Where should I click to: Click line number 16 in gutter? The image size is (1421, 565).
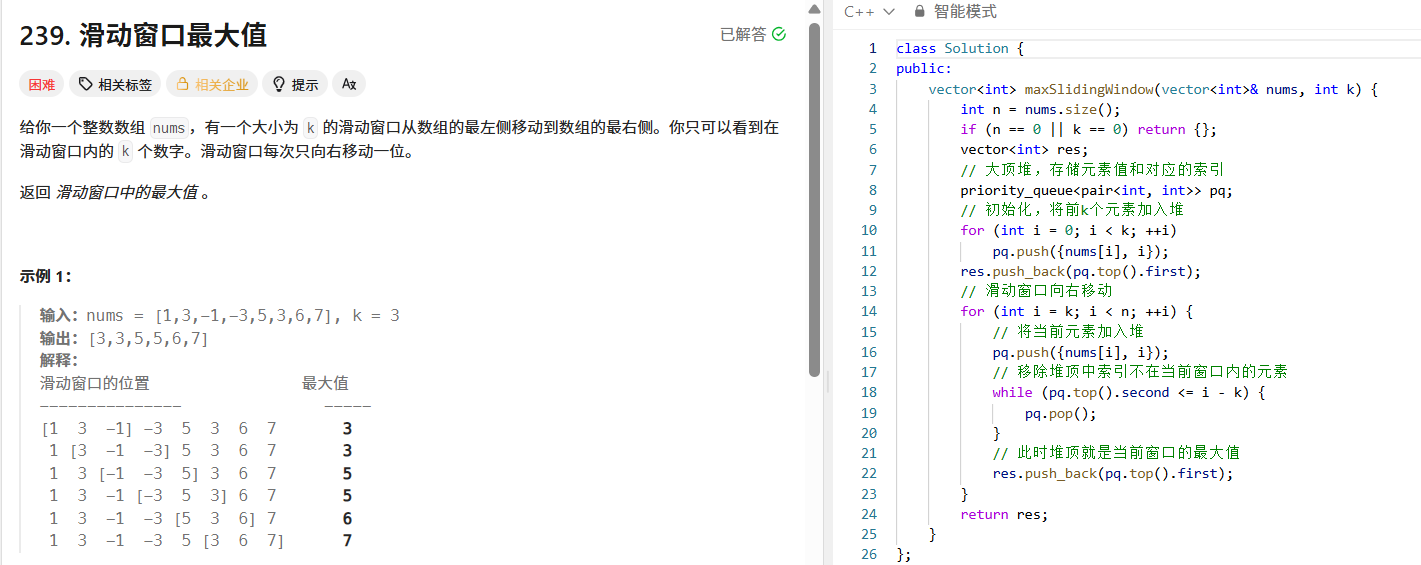coord(868,352)
